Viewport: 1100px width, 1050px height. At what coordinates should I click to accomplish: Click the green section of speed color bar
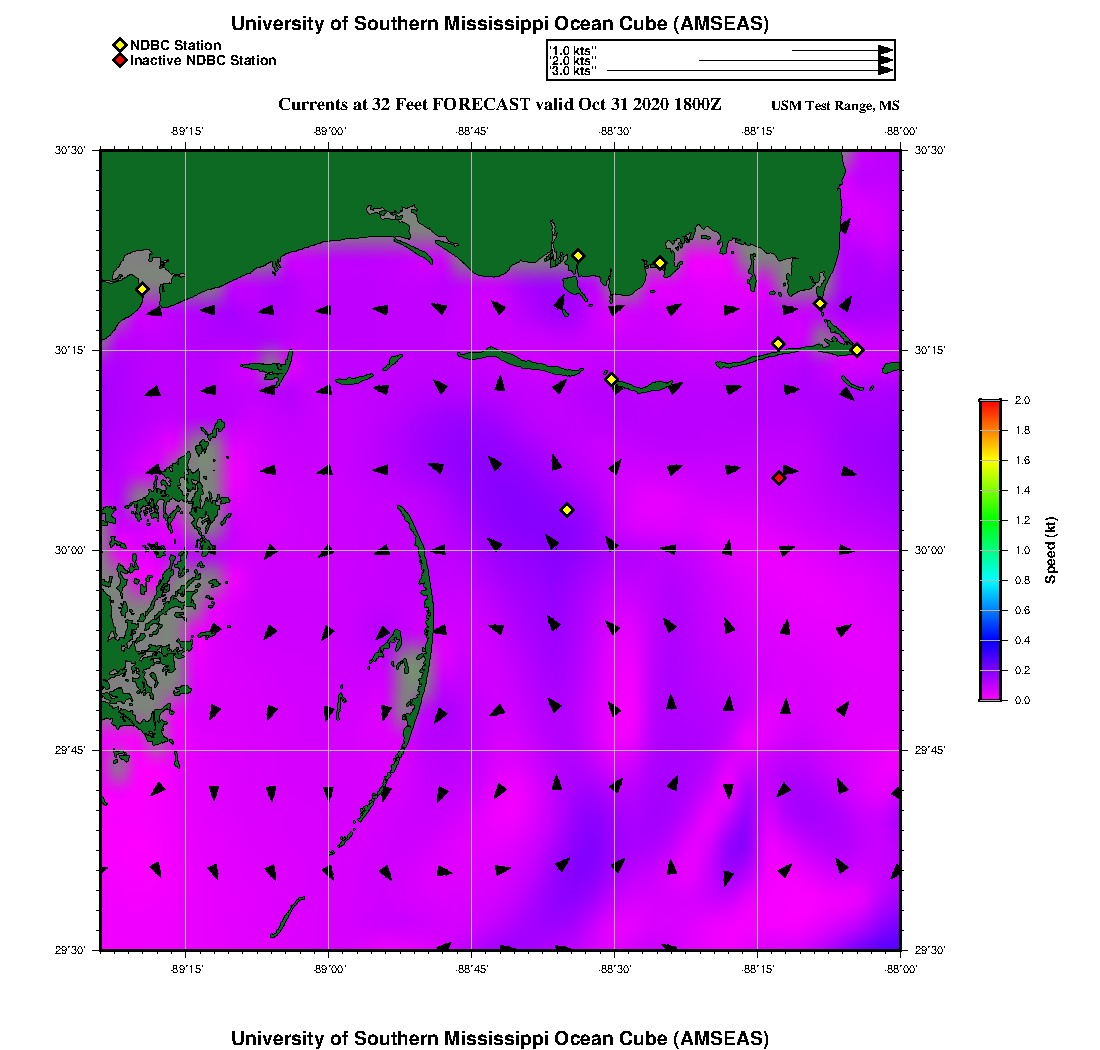click(990, 520)
